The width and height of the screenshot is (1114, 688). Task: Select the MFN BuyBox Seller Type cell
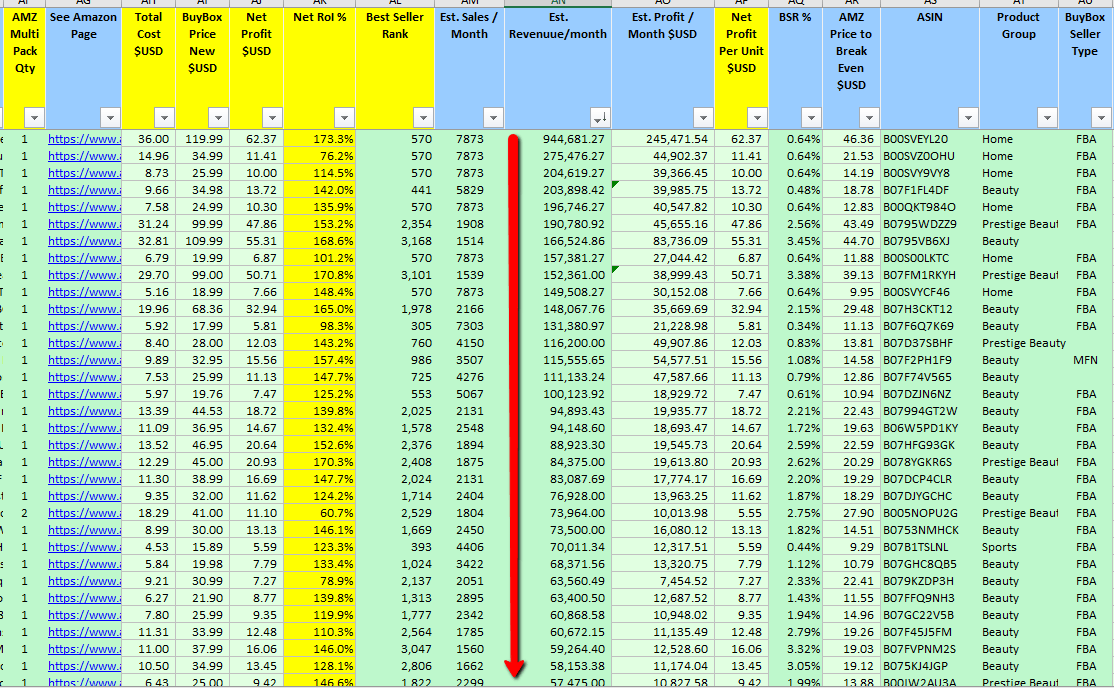[1085, 360]
